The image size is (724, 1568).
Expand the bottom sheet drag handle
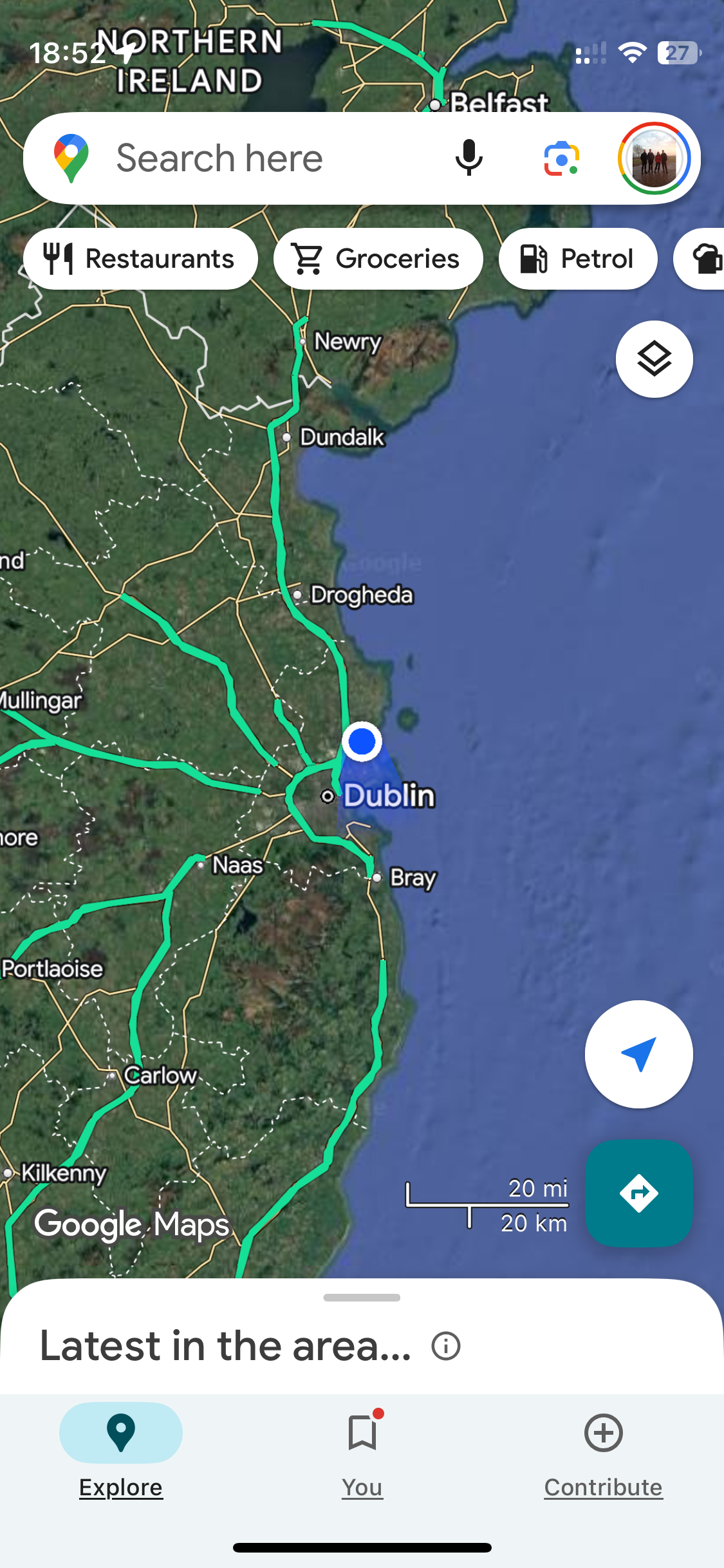pyautogui.click(x=362, y=1298)
